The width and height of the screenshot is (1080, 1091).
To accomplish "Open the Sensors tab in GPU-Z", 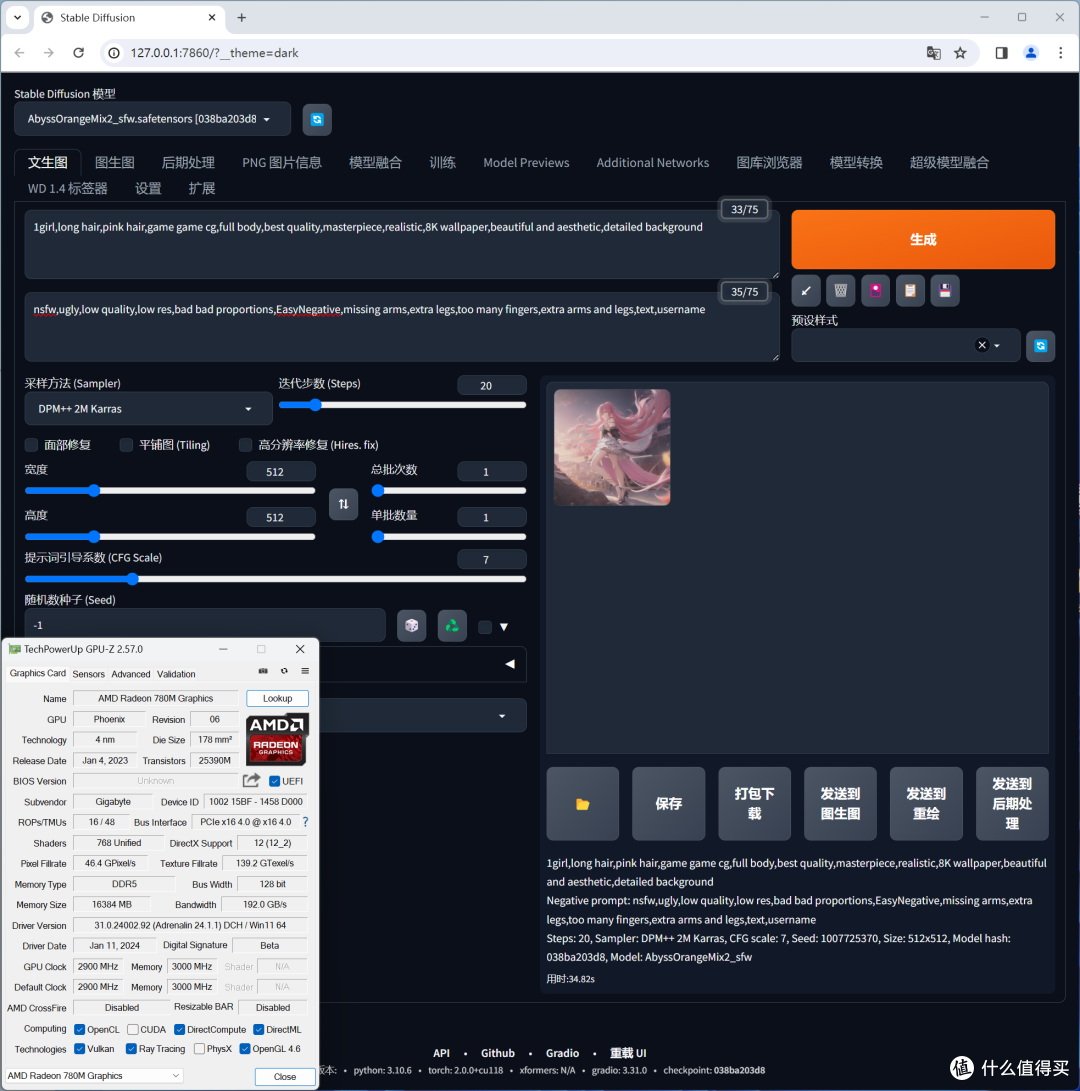I will pos(88,674).
